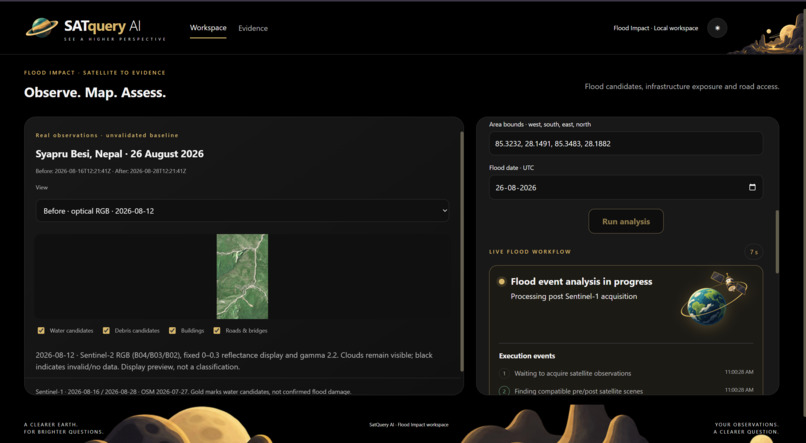Open the View dropdown showing Before optical RGB

pyautogui.click(x=243, y=211)
